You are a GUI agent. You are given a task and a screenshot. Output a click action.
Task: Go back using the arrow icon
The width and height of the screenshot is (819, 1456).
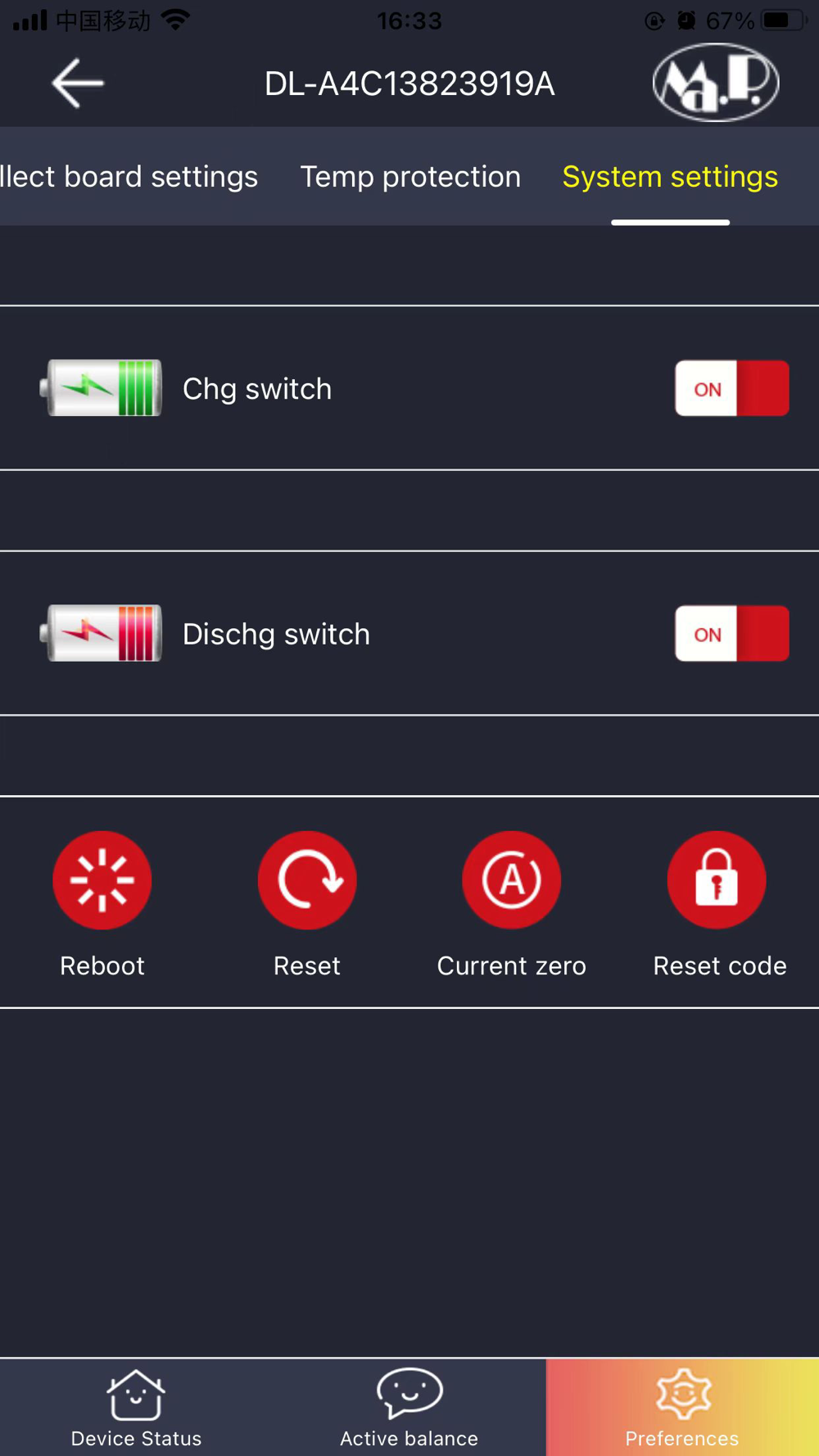point(78,83)
